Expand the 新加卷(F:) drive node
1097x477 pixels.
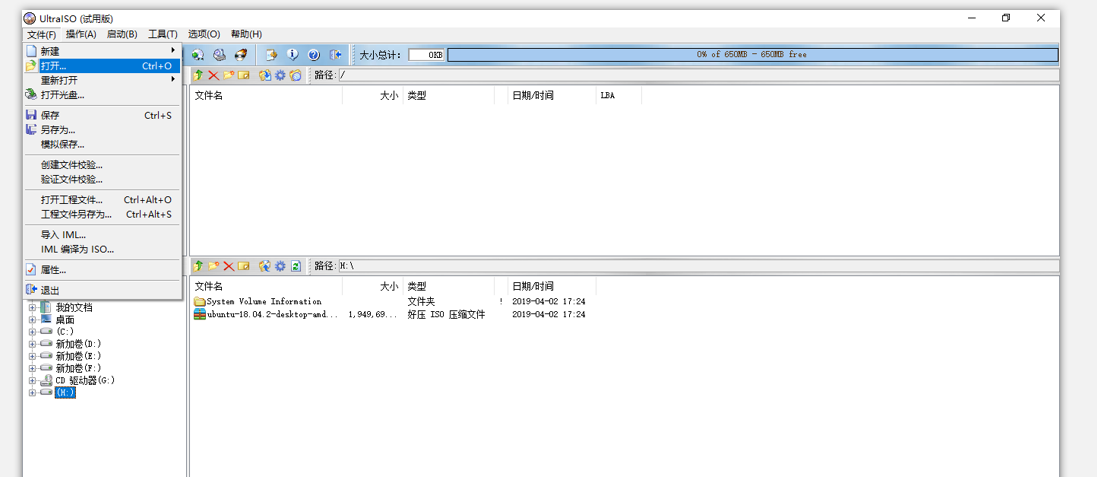pyautogui.click(x=31, y=368)
